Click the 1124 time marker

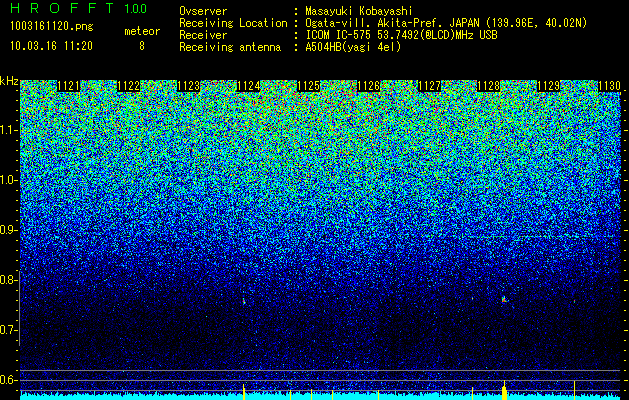click(x=249, y=86)
